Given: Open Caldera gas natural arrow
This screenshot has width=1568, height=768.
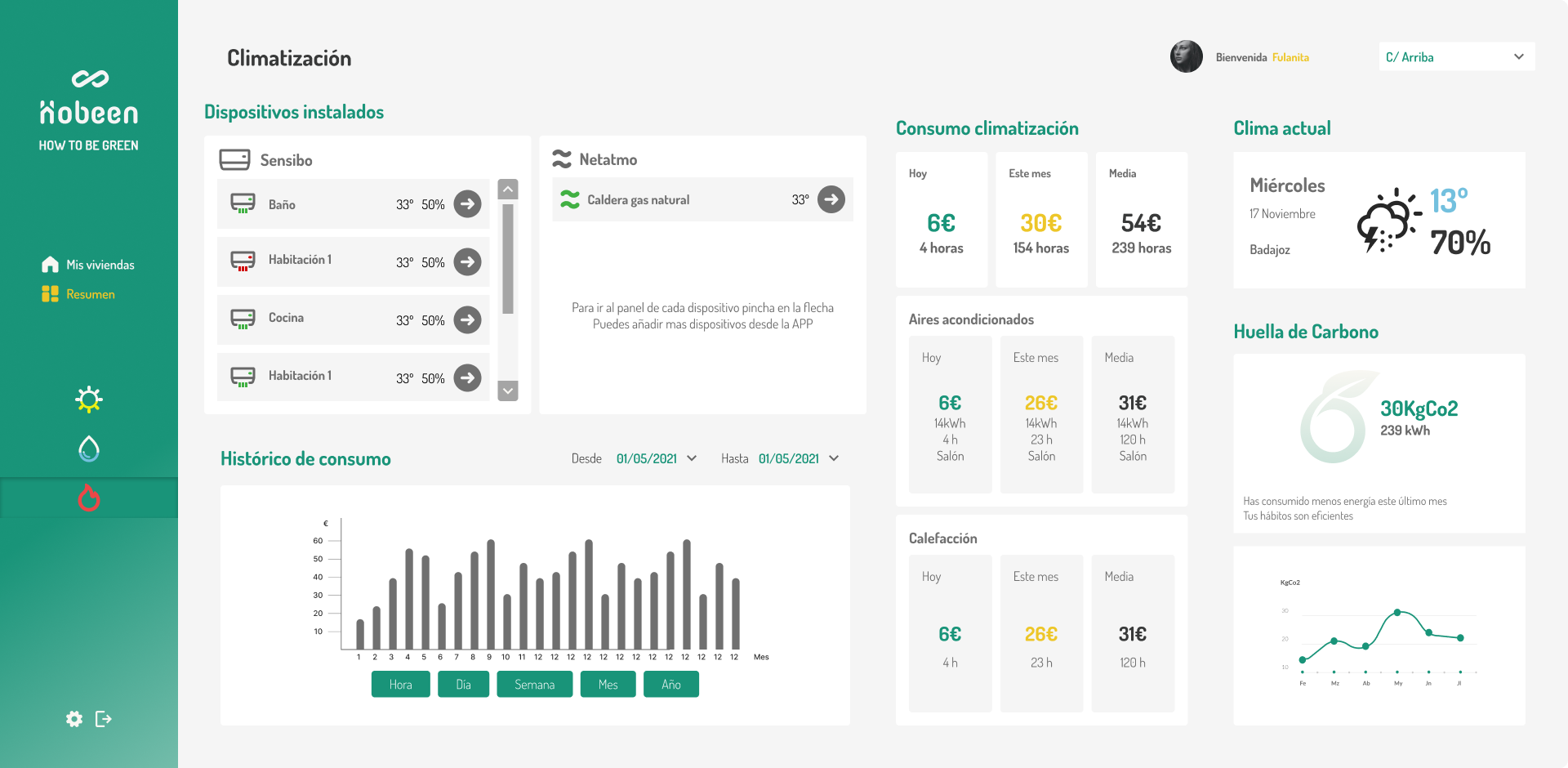Looking at the screenshot, I should (x=831, y=199).
